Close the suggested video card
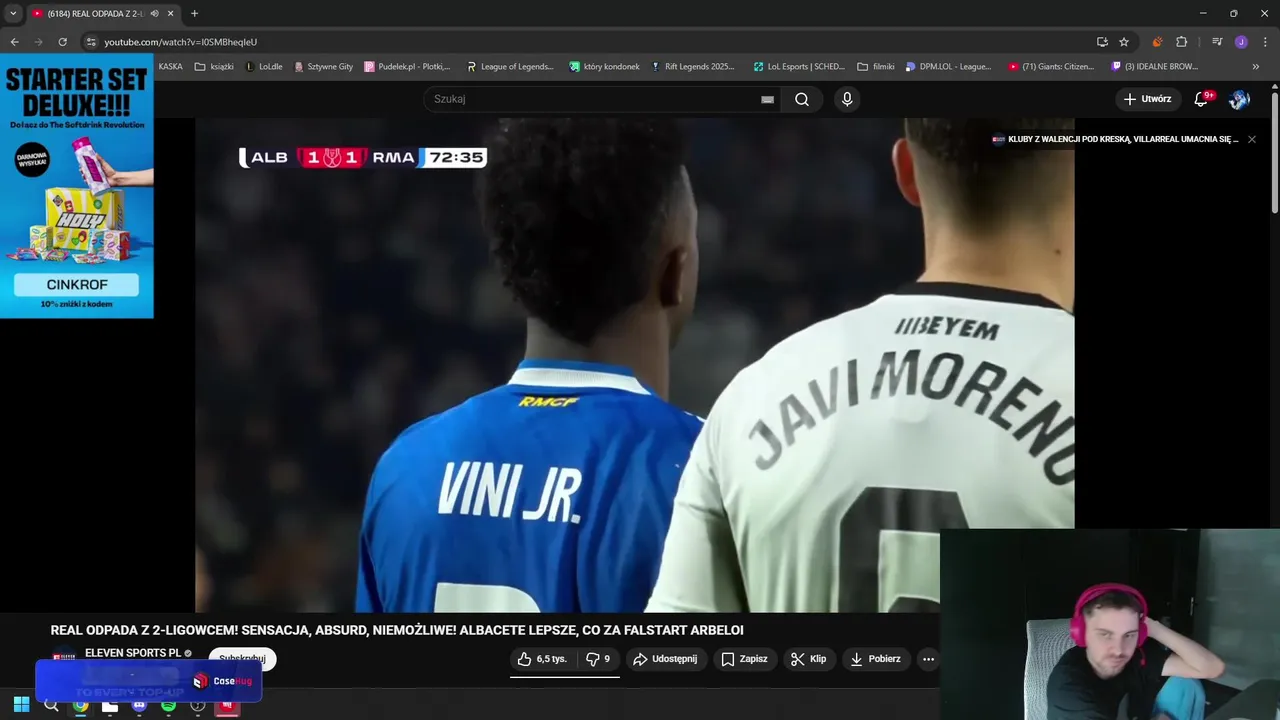This screenshot has height=720, width=1280. coord(1251,139)
